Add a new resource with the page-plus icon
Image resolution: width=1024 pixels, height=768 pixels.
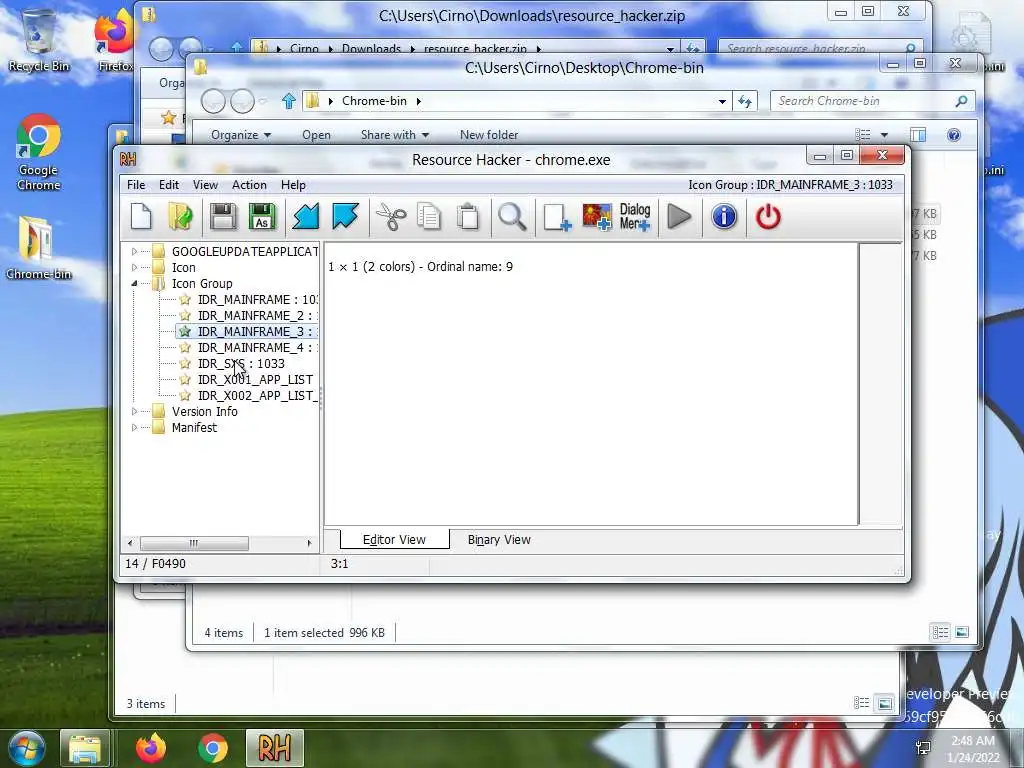[557, 217]
